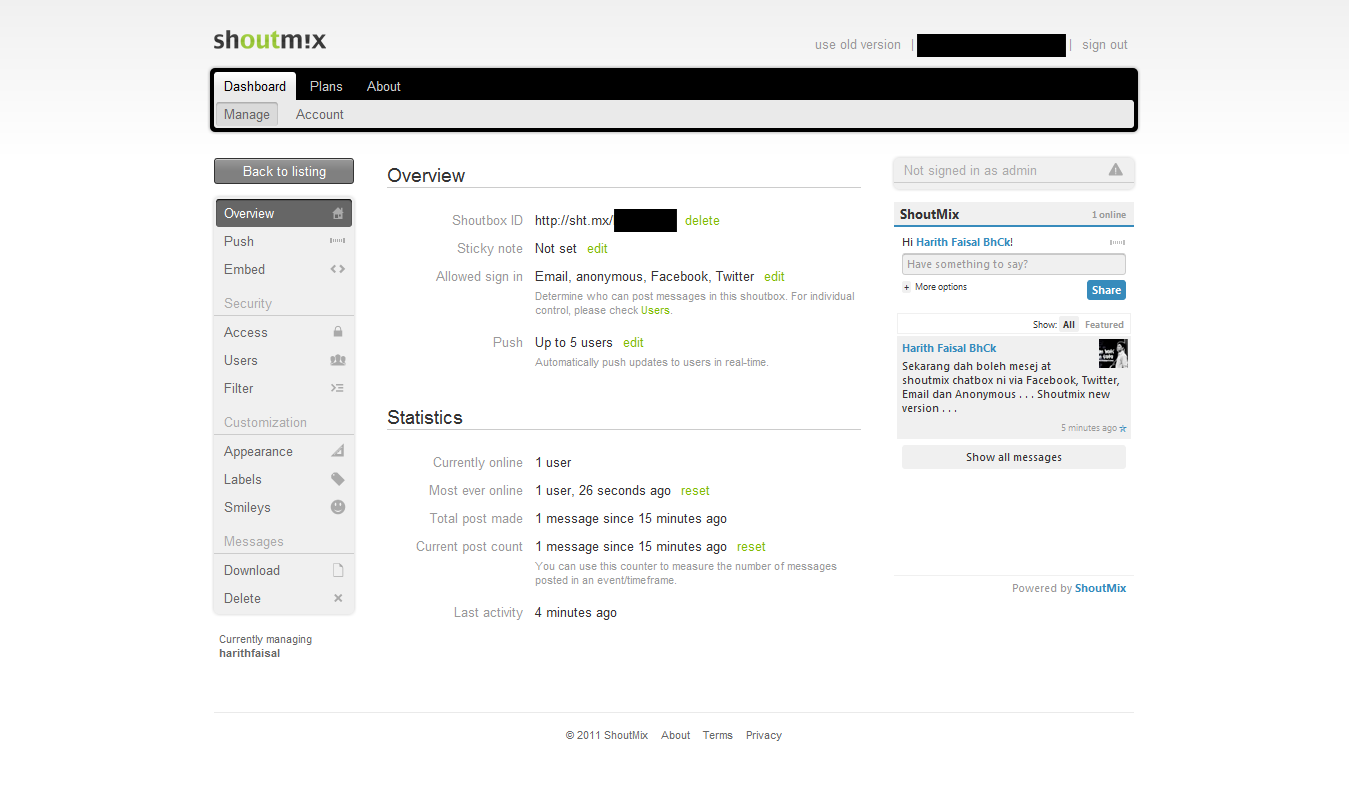The image size is (1349, 787).
Task: Open the Smileys customization page
Action: tap(284, 507)
